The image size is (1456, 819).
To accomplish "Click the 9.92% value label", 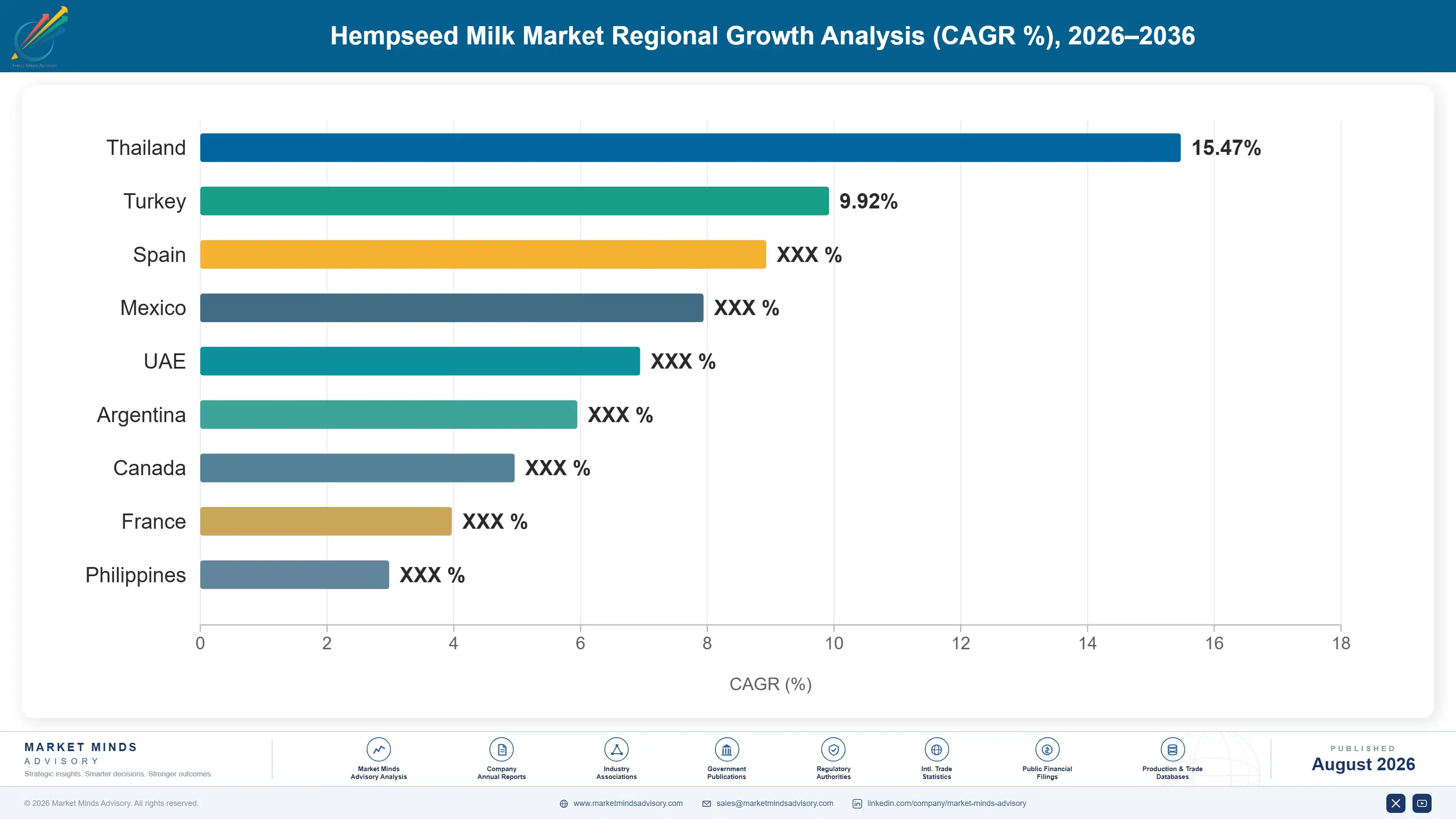I will point(868,201).
